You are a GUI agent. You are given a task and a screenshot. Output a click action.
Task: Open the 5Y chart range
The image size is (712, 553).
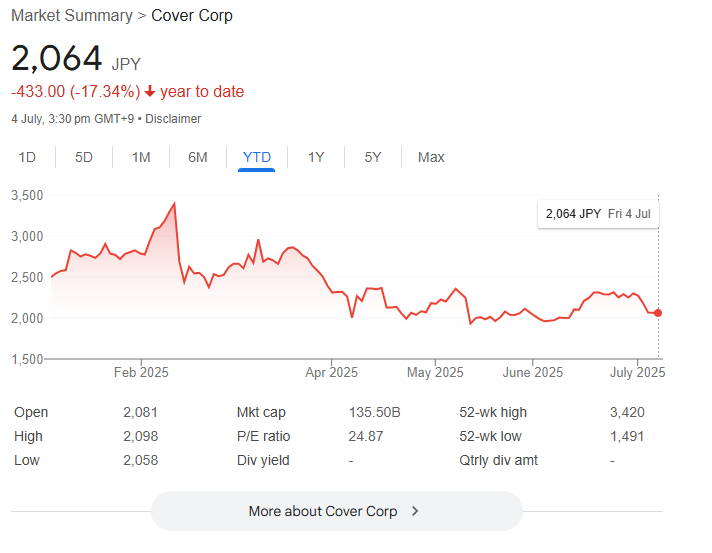(x=373, y=157)
